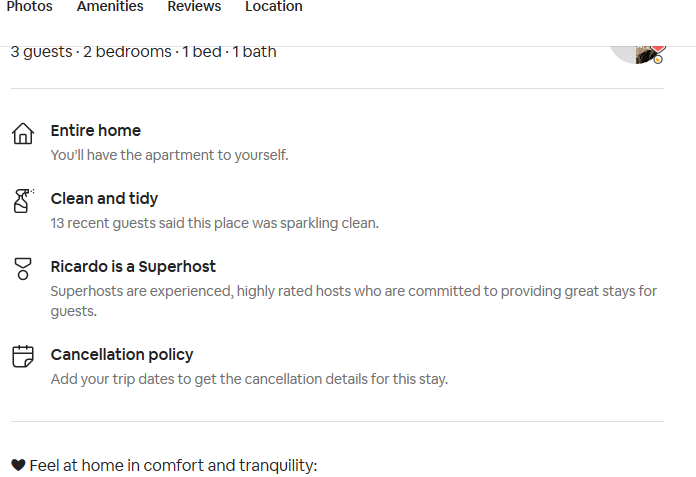696x477 pixels.
Task: Click the black heart icon
Action: click(18, 465)
